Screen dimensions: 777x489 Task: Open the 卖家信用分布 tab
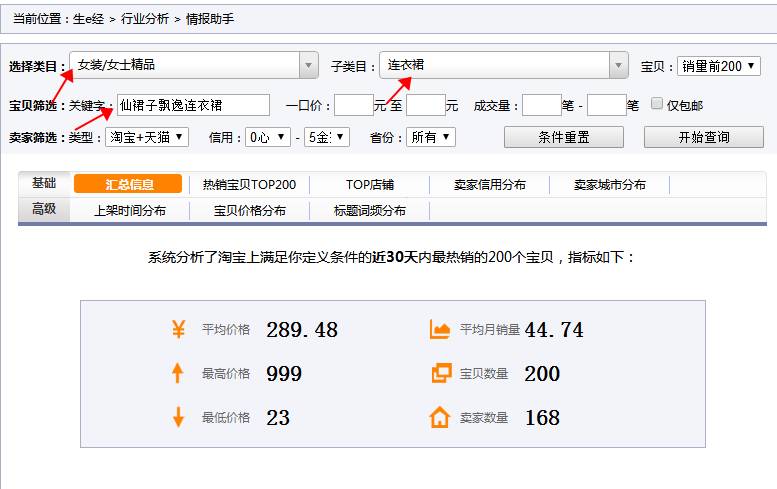[x=490, y=185]
